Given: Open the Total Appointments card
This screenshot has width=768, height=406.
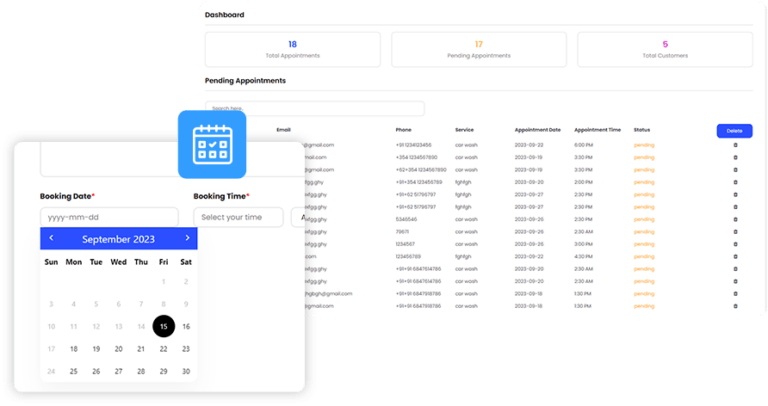Looking at the screenshot, I should click(292, 49).
